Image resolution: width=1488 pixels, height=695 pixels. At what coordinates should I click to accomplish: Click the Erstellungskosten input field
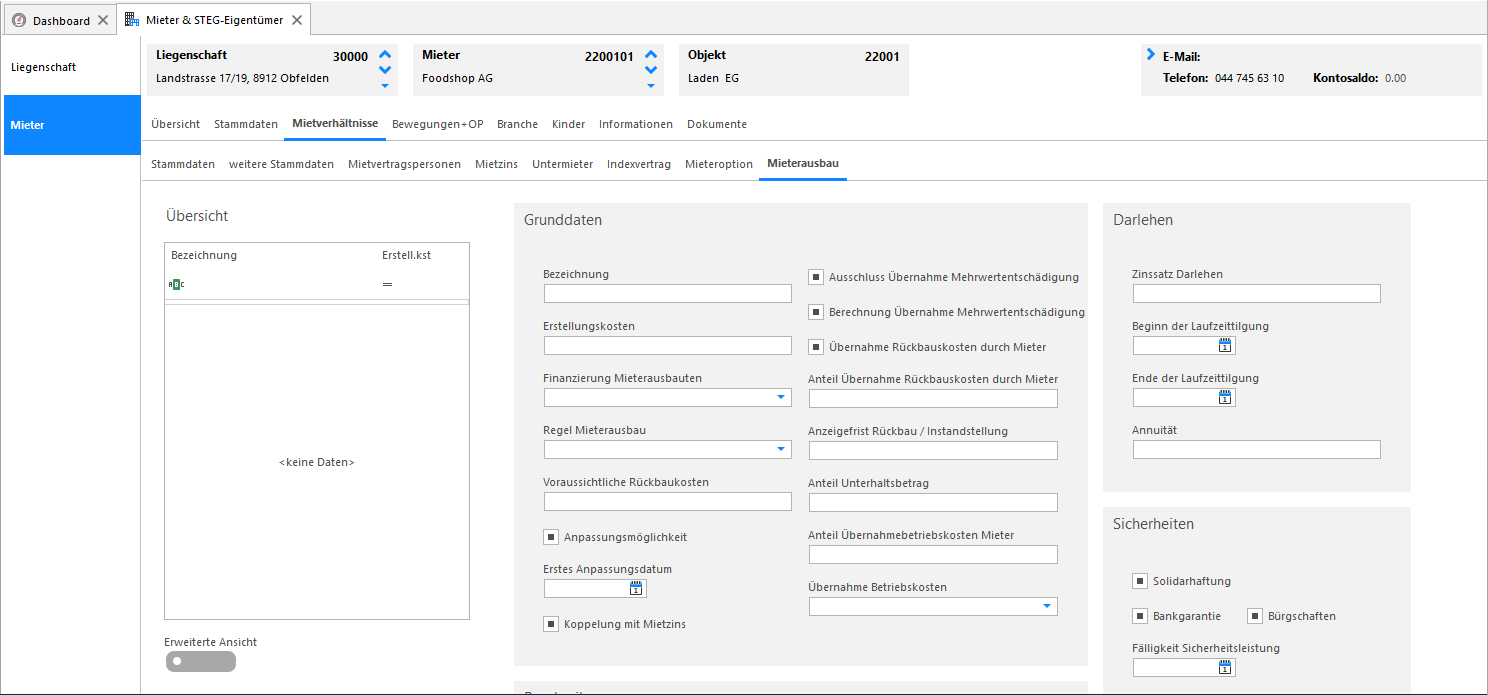(x=668, y=345)
